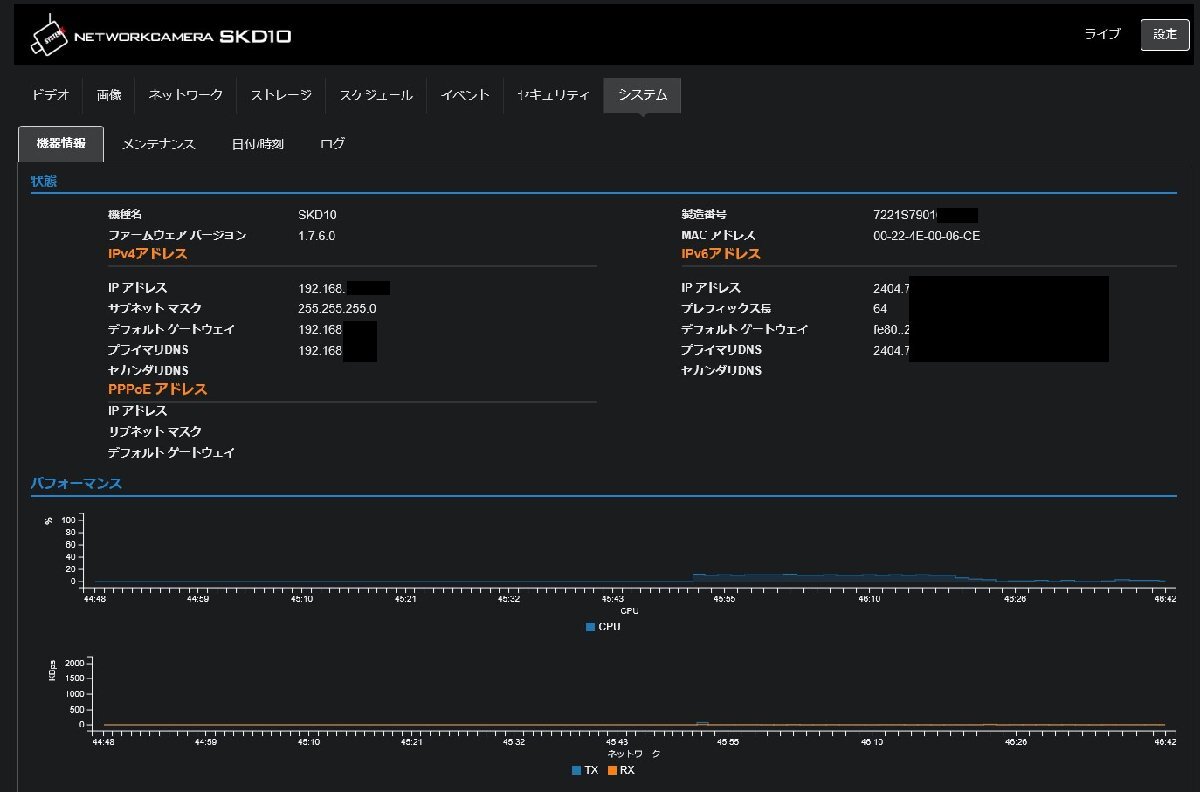This screenshot has width=1200, height=792.
Task: Open the ライブ live view link
Action: coord(1103,34)
